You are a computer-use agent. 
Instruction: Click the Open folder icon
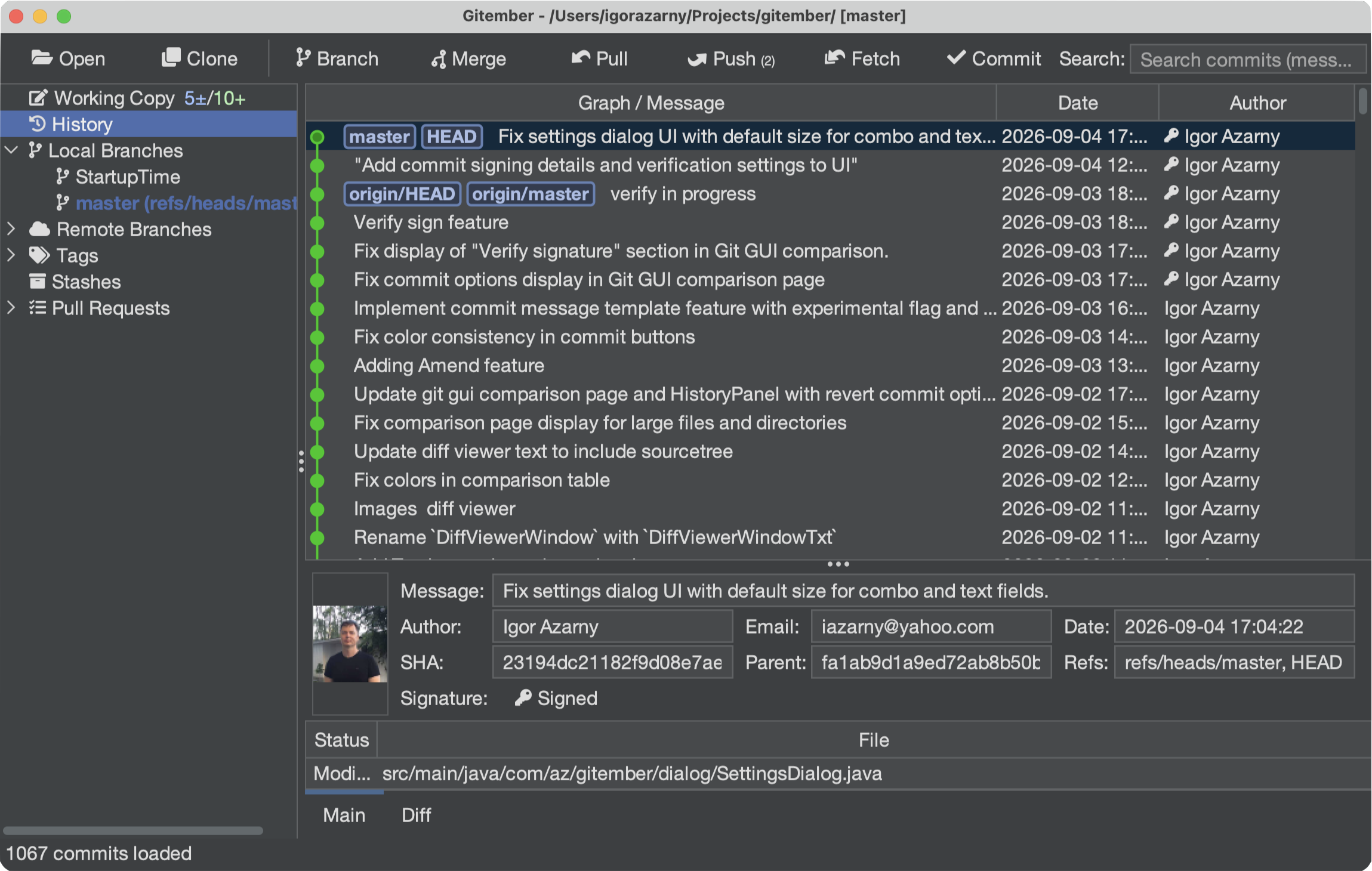tap(42, 58)
